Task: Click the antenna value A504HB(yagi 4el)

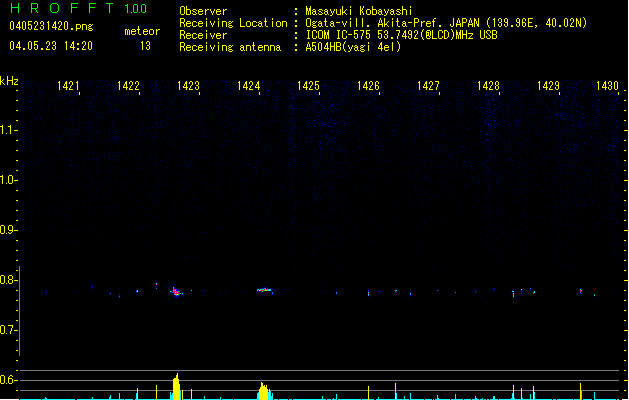Action: point(353,47)
